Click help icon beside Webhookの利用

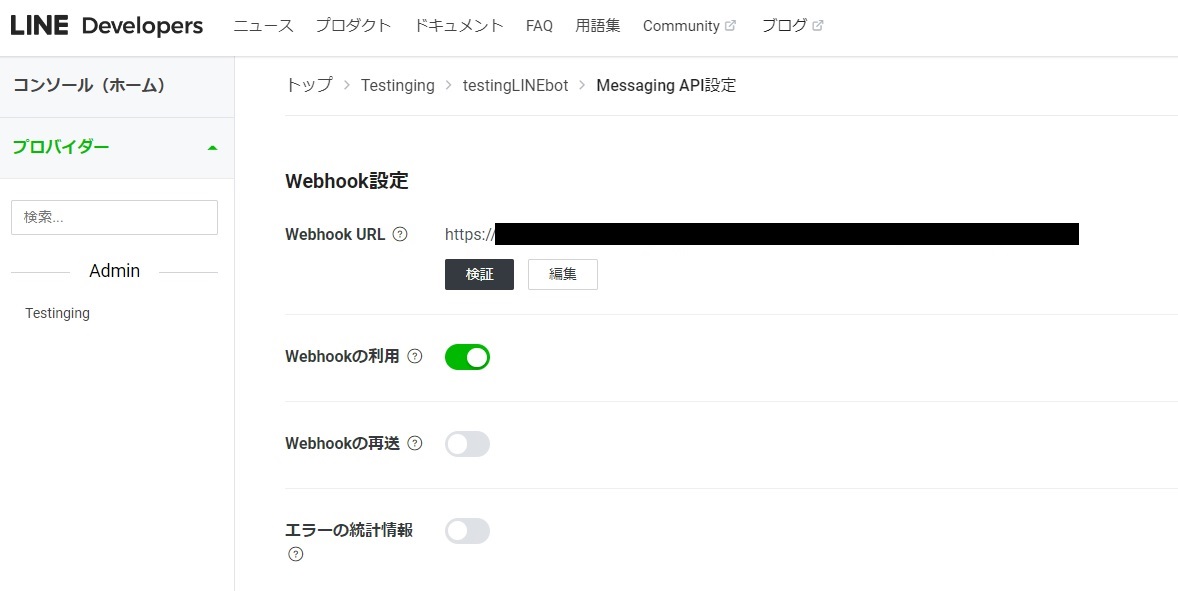tap(415, 356)
